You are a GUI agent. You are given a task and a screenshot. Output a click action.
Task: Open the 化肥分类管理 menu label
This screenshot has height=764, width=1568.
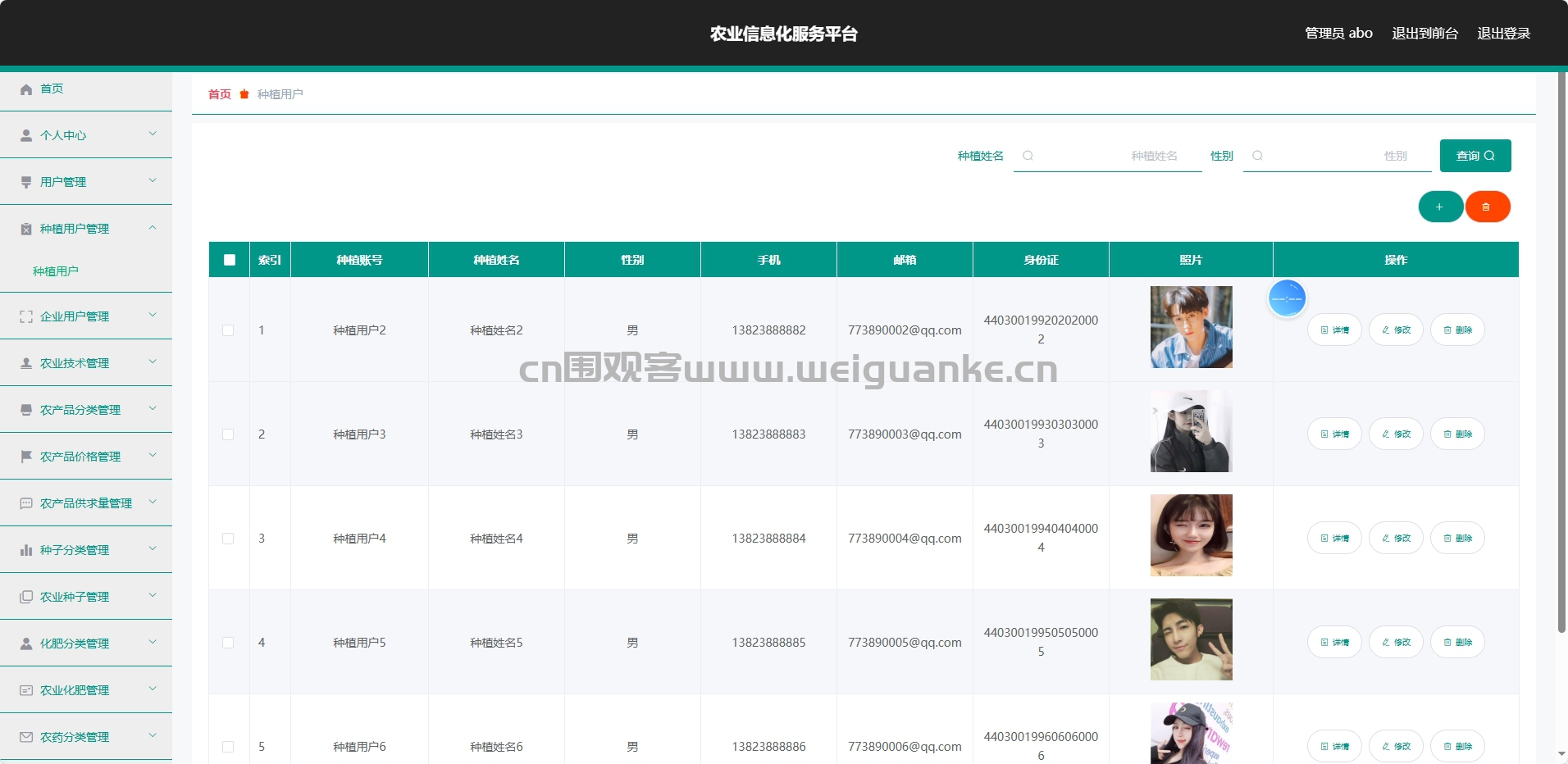pos(75,643)
